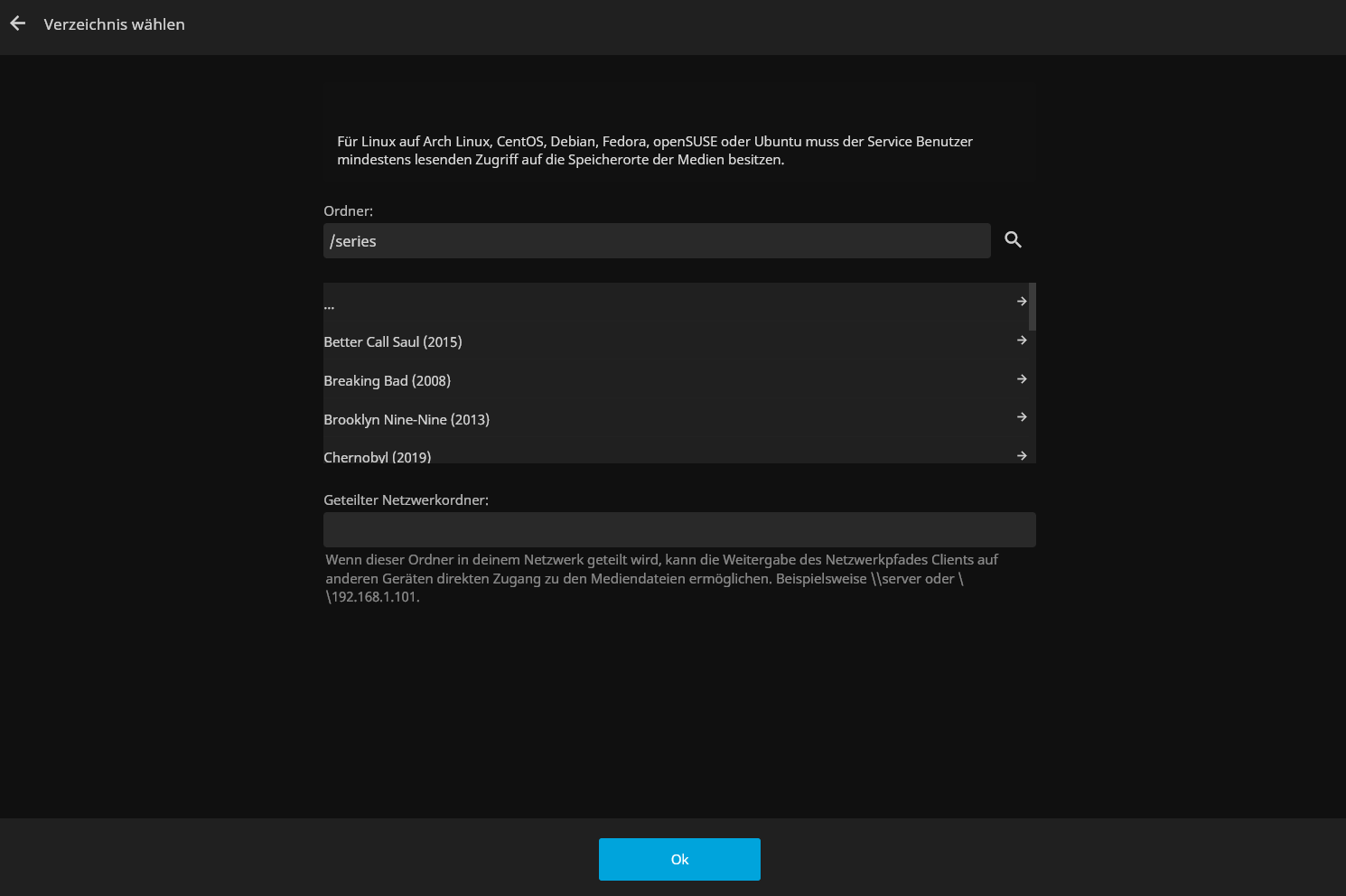Focus the Geteilter Netzwerkordner input field
The width and height of the screenshot is (1346, 896).
pyautogui.click(x=679, y=530)
